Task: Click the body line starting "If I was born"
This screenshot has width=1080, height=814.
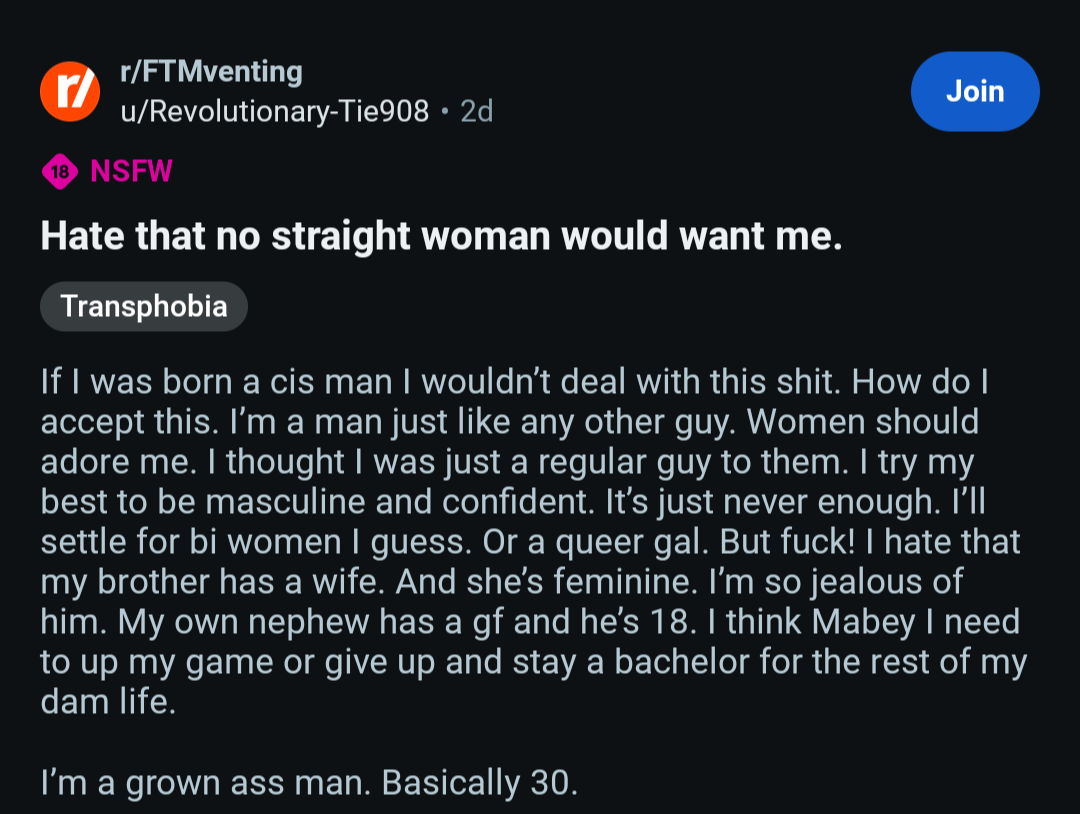Action: point(515,382)
